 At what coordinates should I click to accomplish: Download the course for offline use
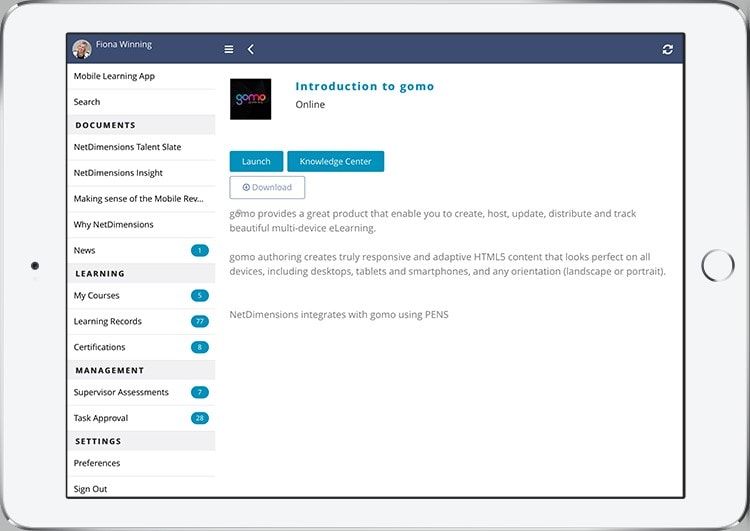(267, 188)
